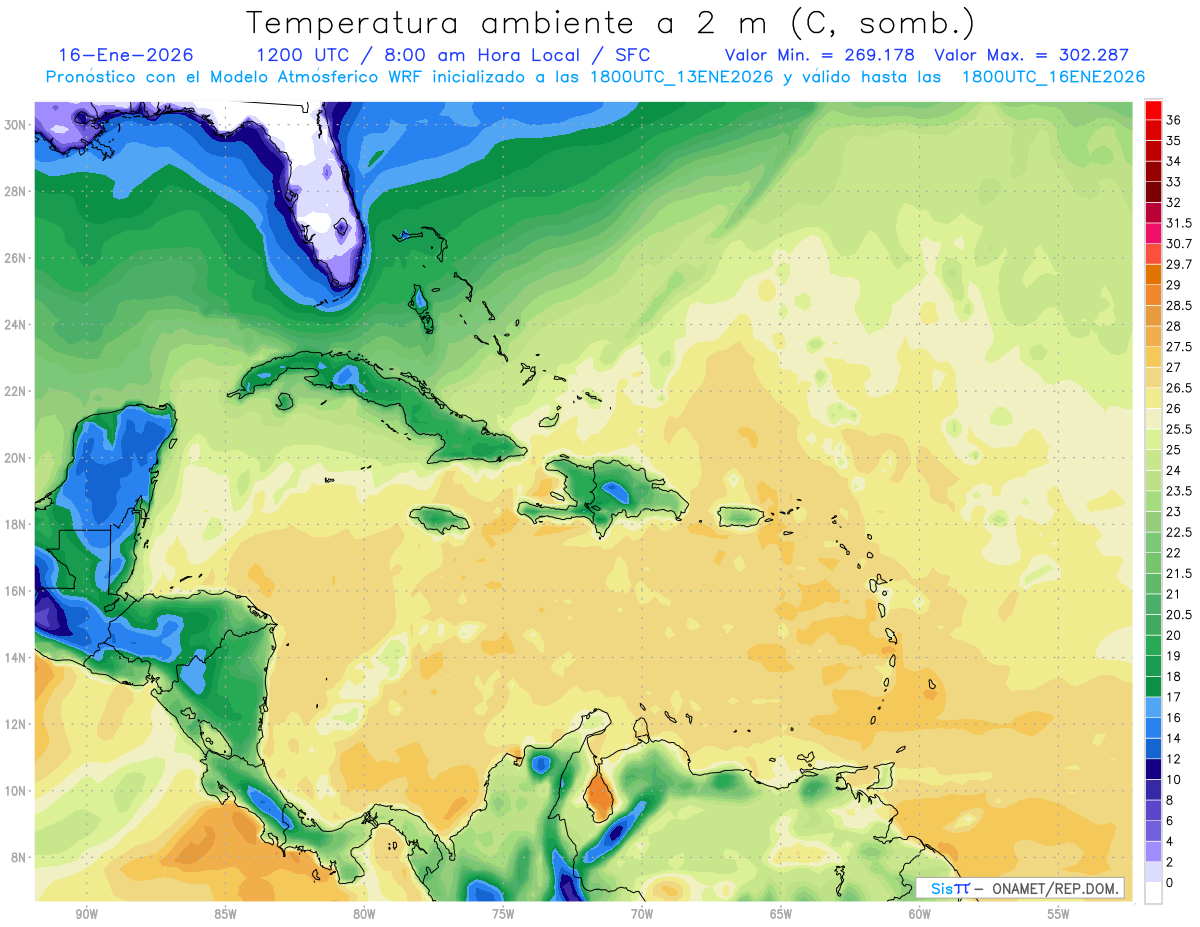Viewport: 1200px width, 927px height.
Task: Select the "Valor Max. = 302.287" value
Action: tap(1030, 55)
